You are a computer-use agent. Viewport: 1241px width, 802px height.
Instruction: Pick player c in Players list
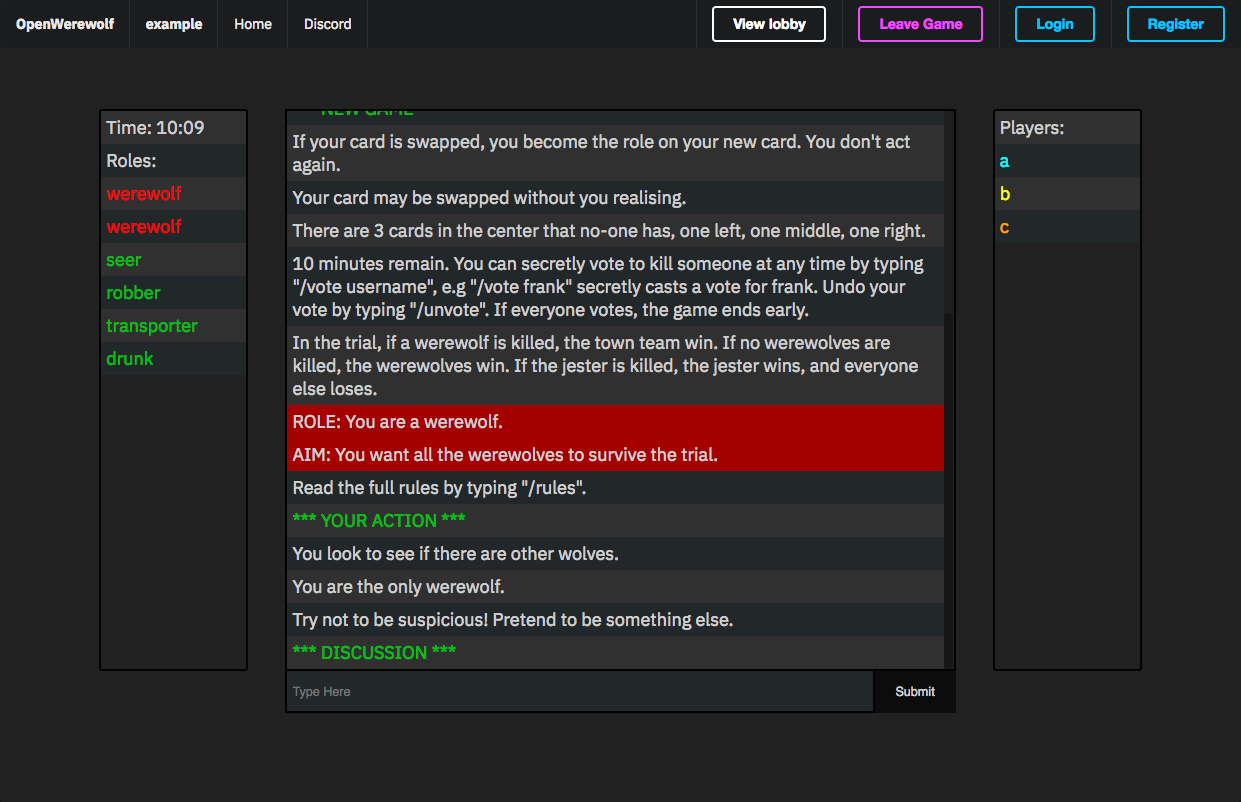point(1004,227)
